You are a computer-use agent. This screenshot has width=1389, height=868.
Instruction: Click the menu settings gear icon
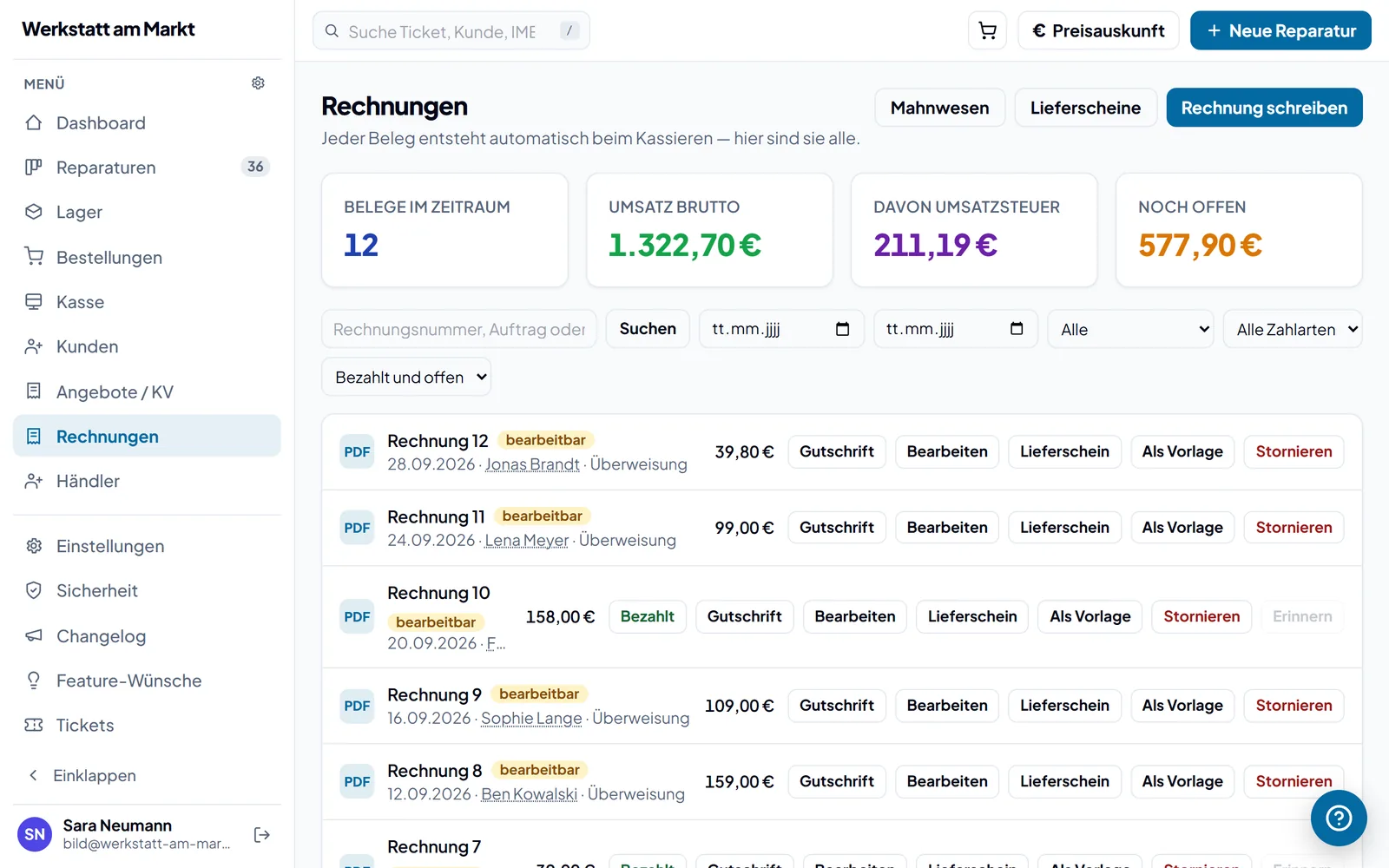tap(258, 83)
